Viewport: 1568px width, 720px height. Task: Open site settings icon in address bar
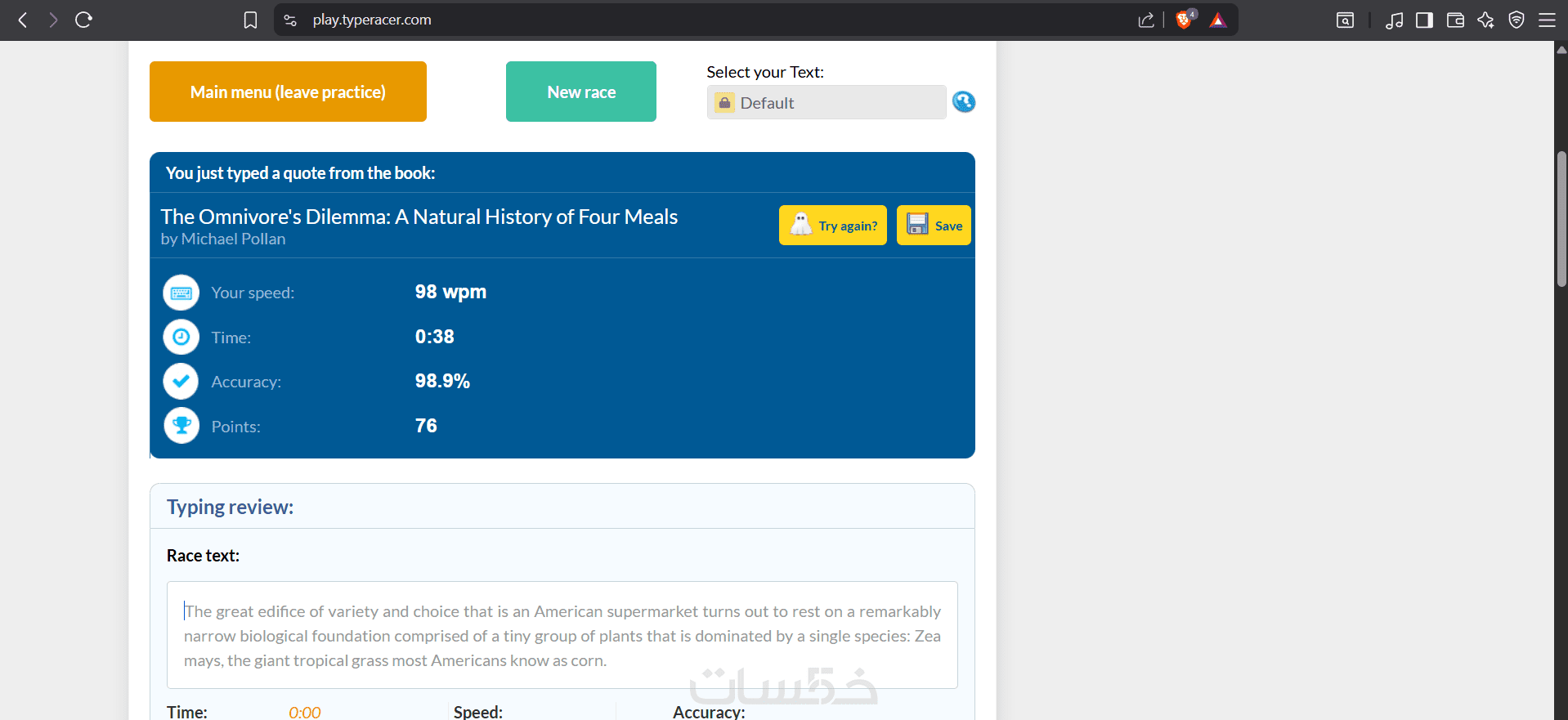(x=290, y=20)
